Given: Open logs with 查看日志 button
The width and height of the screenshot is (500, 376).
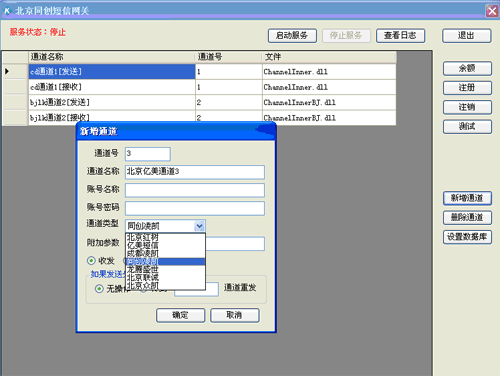Looking at the screenshot, I should point(400,35).
